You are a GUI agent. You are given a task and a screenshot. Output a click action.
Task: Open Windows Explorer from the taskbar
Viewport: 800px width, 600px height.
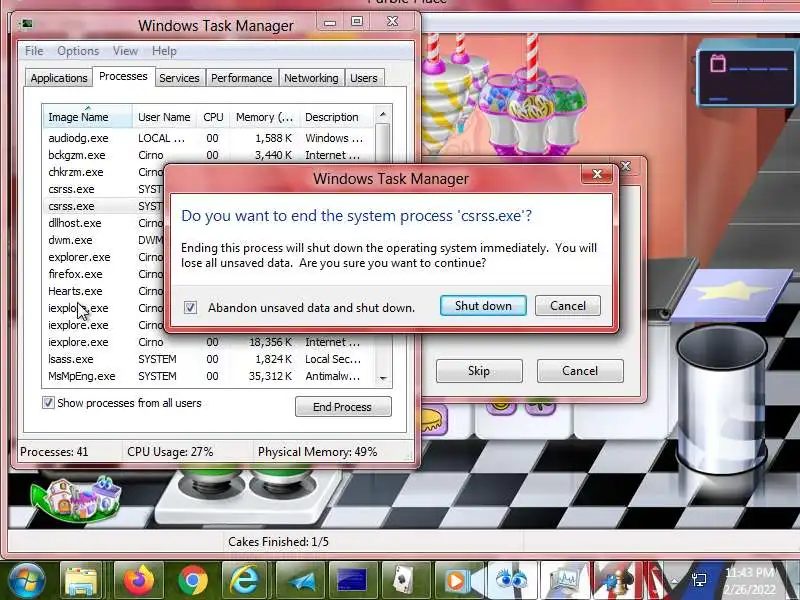(x=82, y=581)
